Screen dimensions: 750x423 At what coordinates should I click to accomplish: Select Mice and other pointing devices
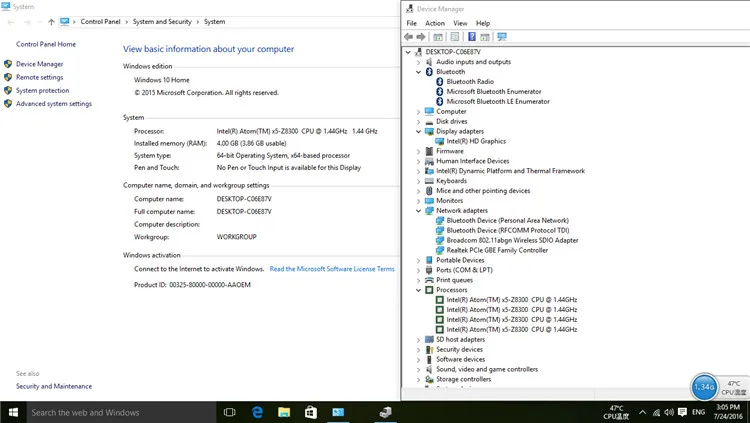483,190
